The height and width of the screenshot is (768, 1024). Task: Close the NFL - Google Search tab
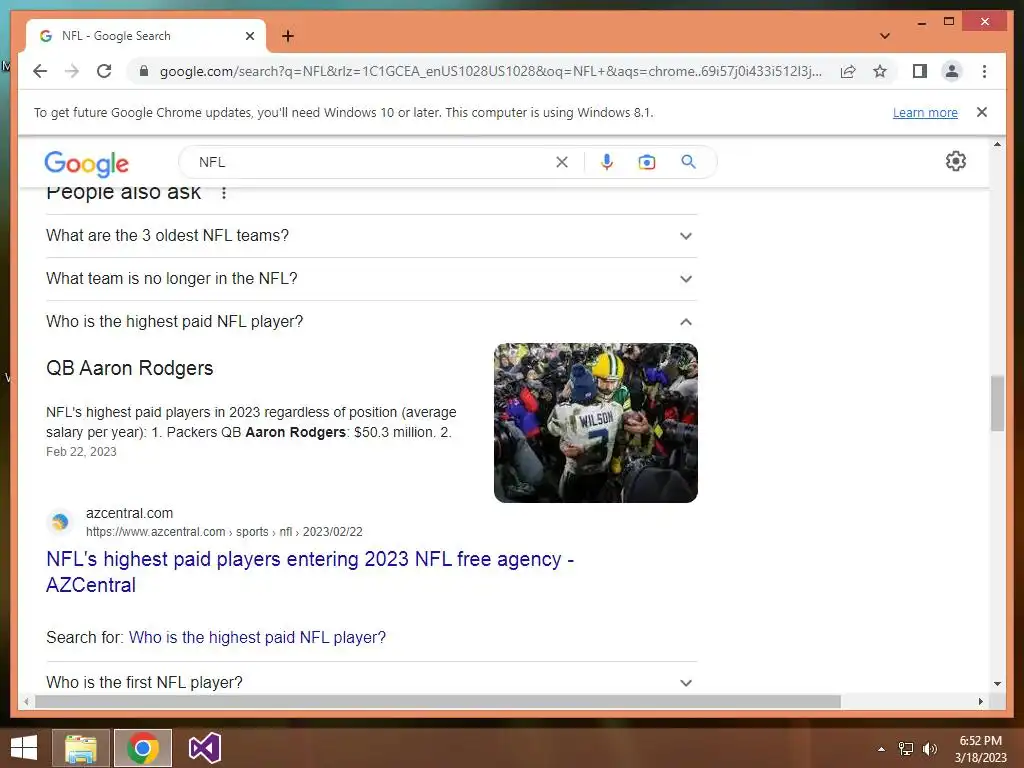(x=249, y=36)
